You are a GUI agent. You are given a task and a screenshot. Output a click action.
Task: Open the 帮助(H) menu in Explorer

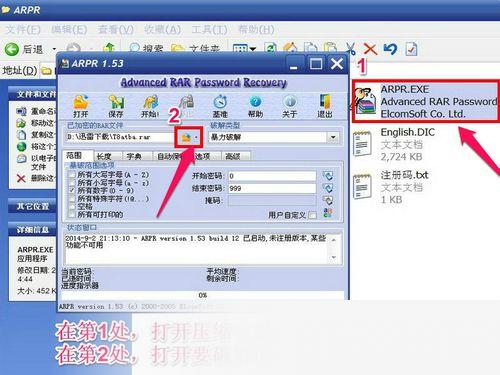[x=256, y=30]
